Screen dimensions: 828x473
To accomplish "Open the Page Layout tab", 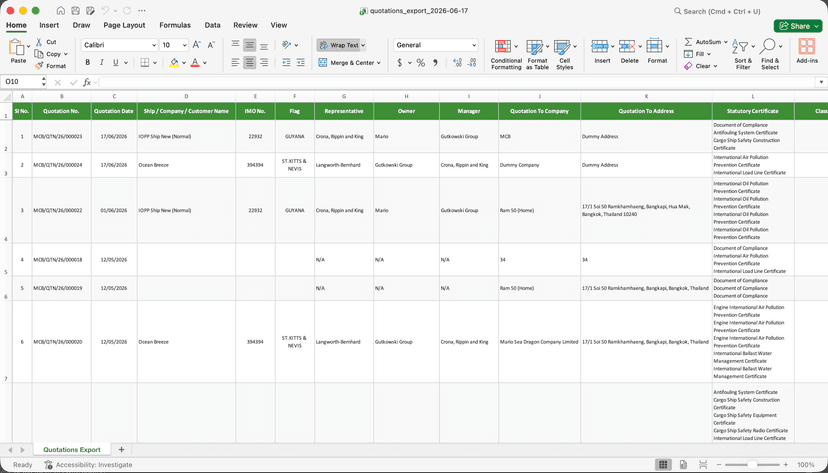I will click(x=124, y=25).
